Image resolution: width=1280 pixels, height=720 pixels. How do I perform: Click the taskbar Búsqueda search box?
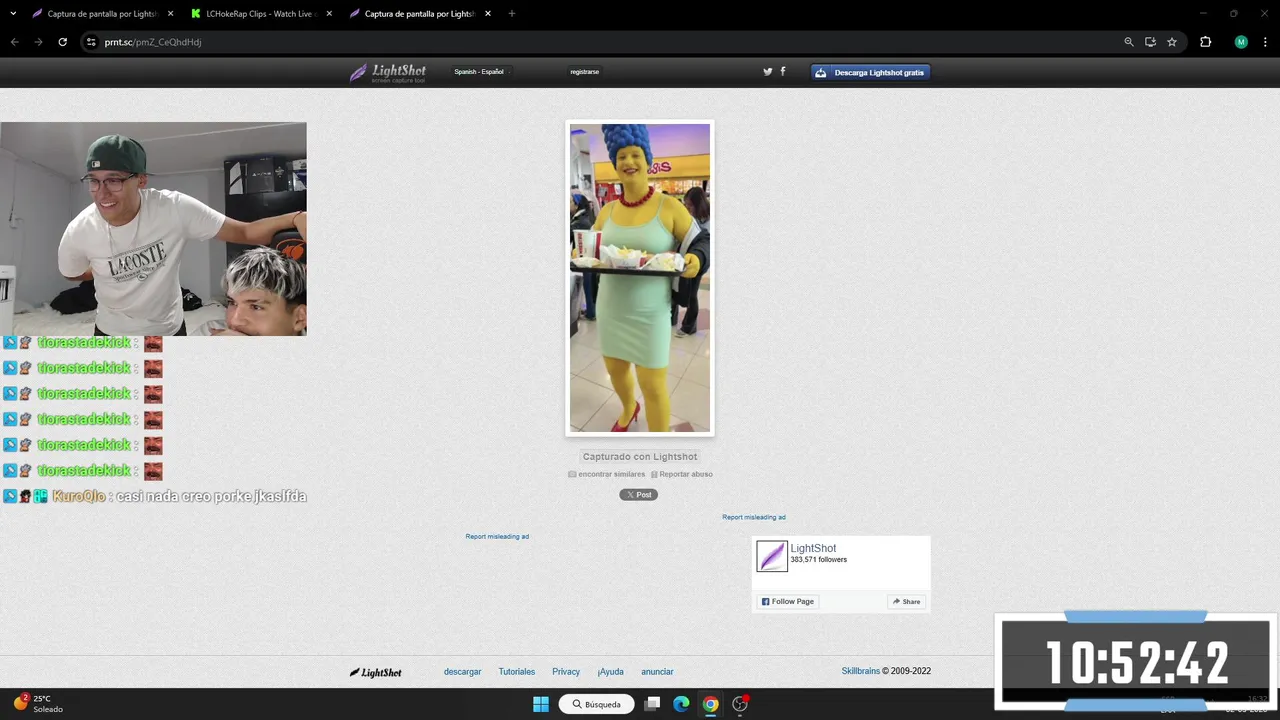597,704
